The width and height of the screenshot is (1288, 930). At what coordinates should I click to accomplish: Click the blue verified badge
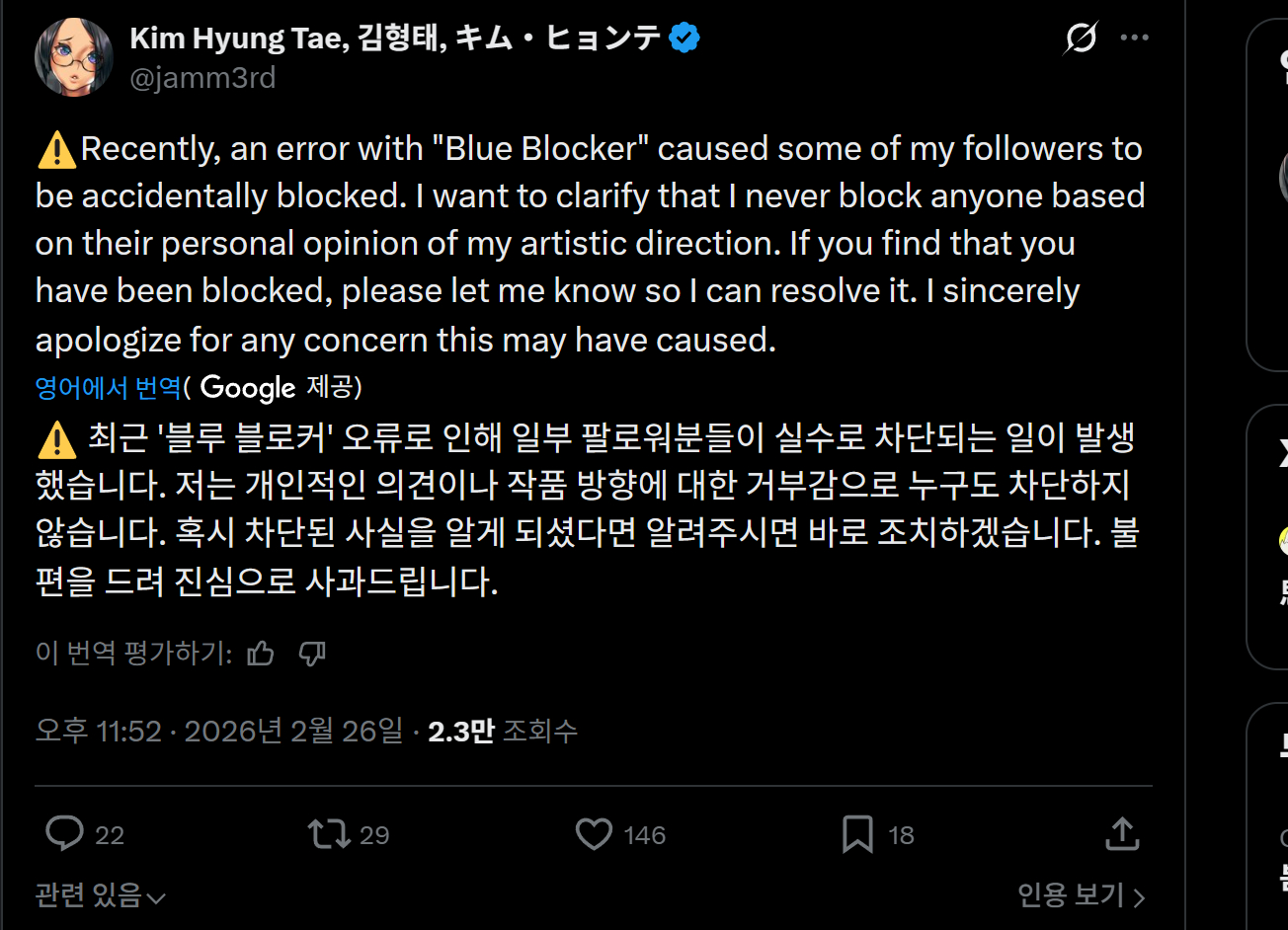684,39
